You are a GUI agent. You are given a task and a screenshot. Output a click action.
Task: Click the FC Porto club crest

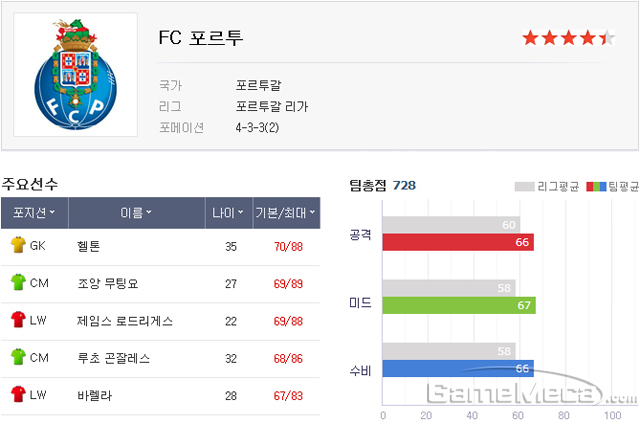click(x=76, y=74)
